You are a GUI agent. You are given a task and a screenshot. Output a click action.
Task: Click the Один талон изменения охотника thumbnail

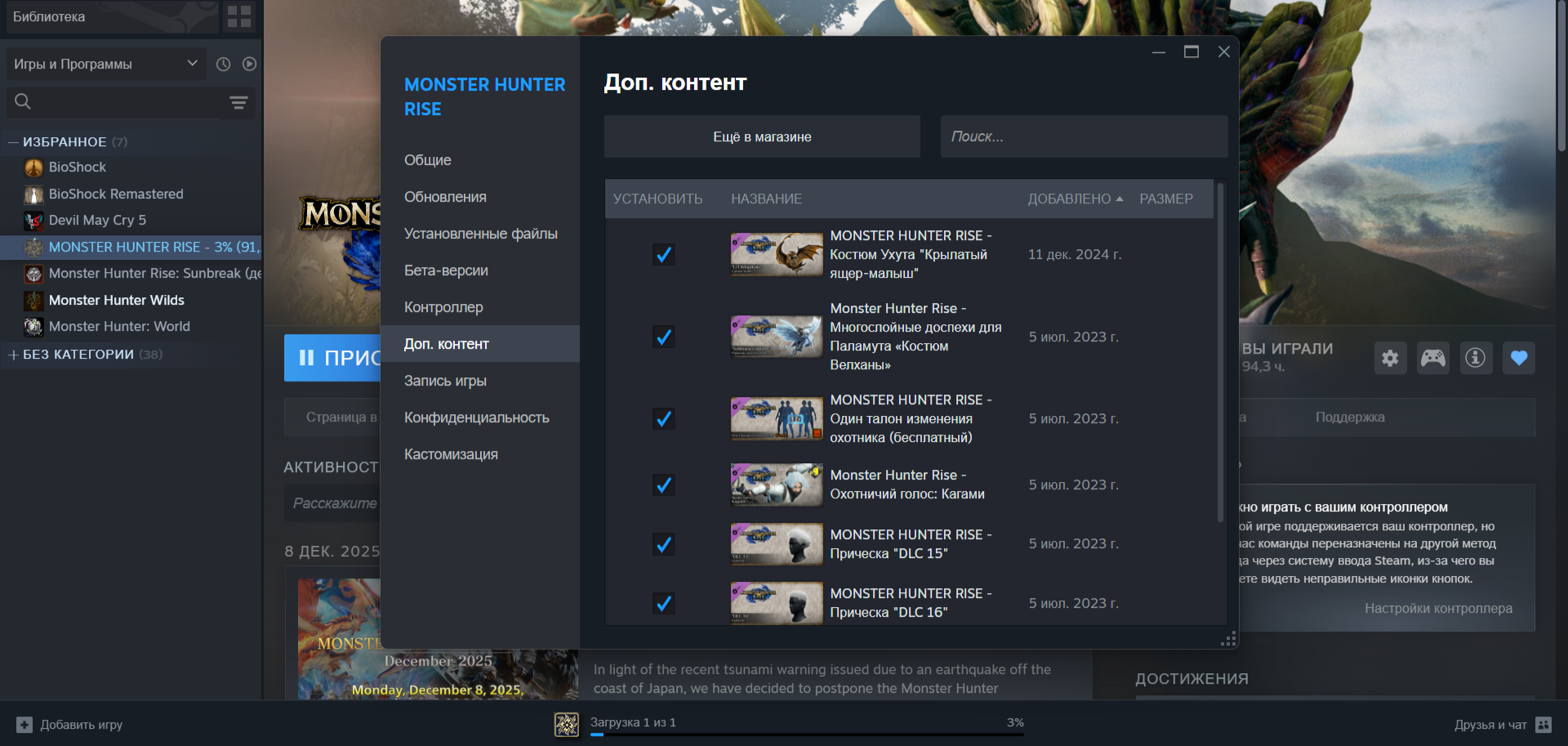[x=777, y=419]
